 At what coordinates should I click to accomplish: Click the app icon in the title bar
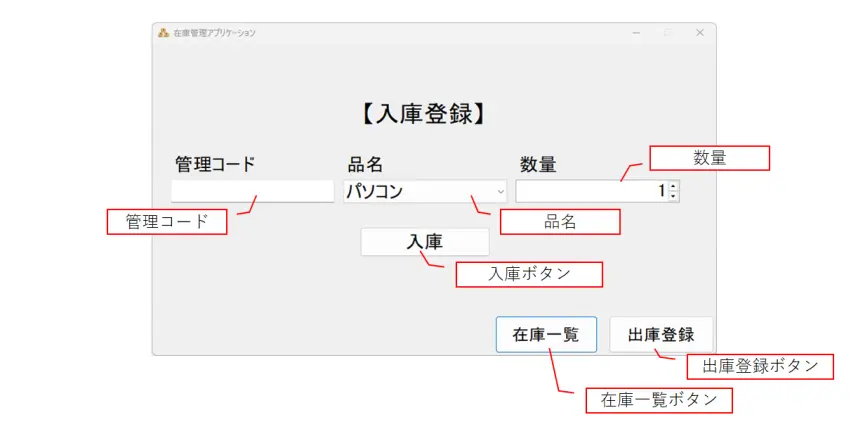pos(163,33)
